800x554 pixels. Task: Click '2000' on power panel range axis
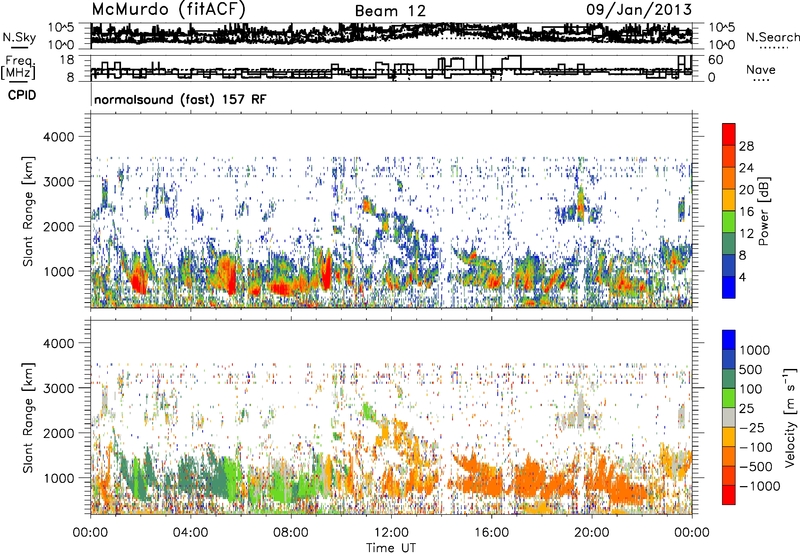pos(59,226)
